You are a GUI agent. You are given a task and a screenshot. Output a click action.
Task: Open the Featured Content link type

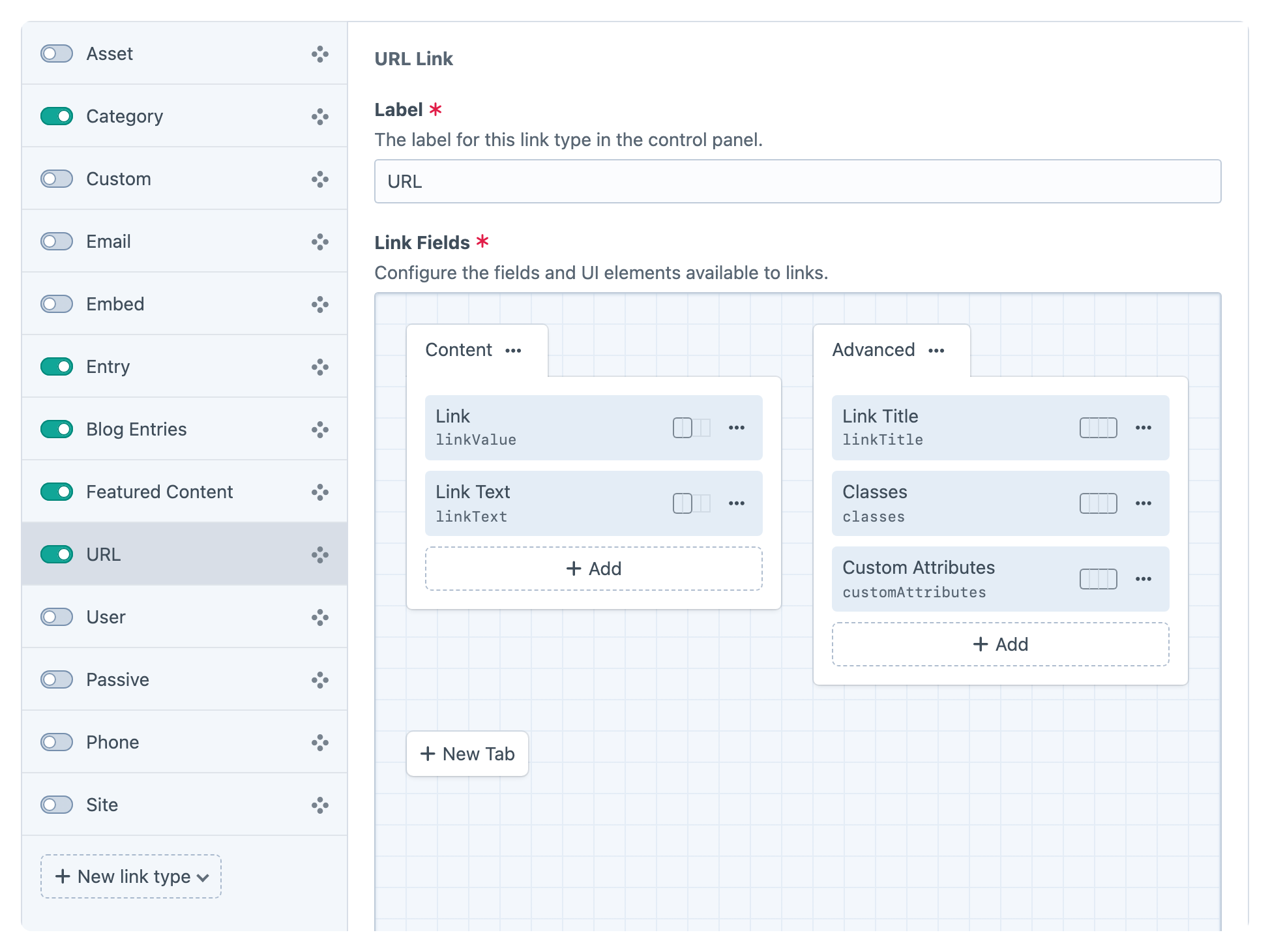click(x=185, y=492)
